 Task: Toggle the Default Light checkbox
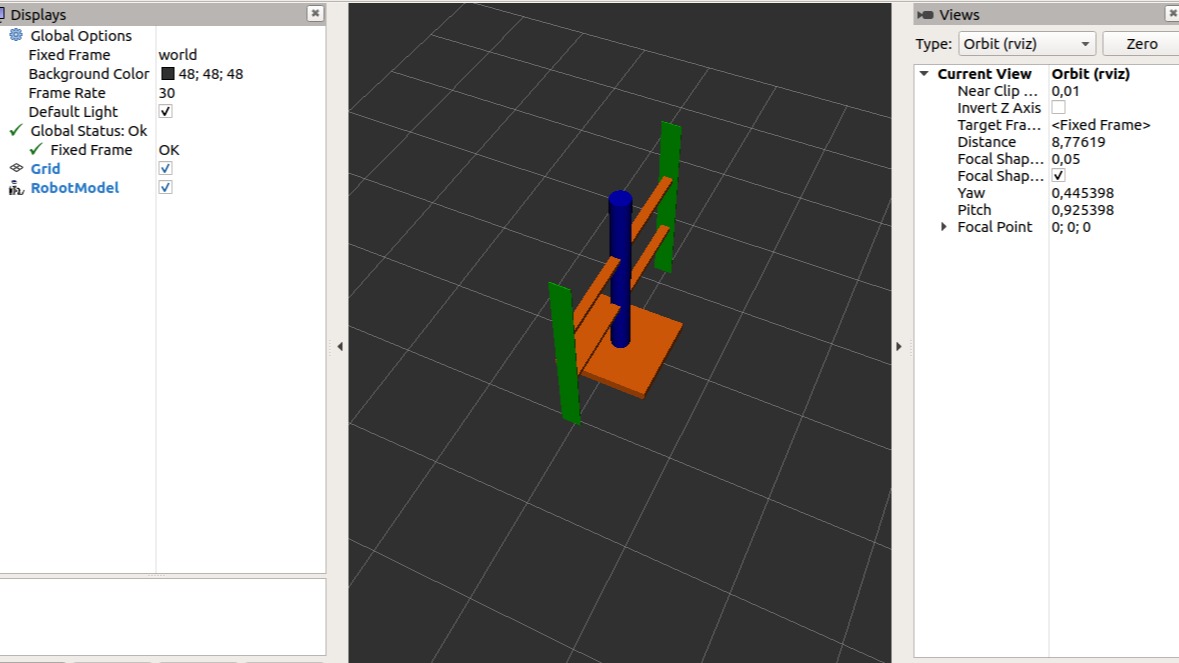tap(165, 111)
